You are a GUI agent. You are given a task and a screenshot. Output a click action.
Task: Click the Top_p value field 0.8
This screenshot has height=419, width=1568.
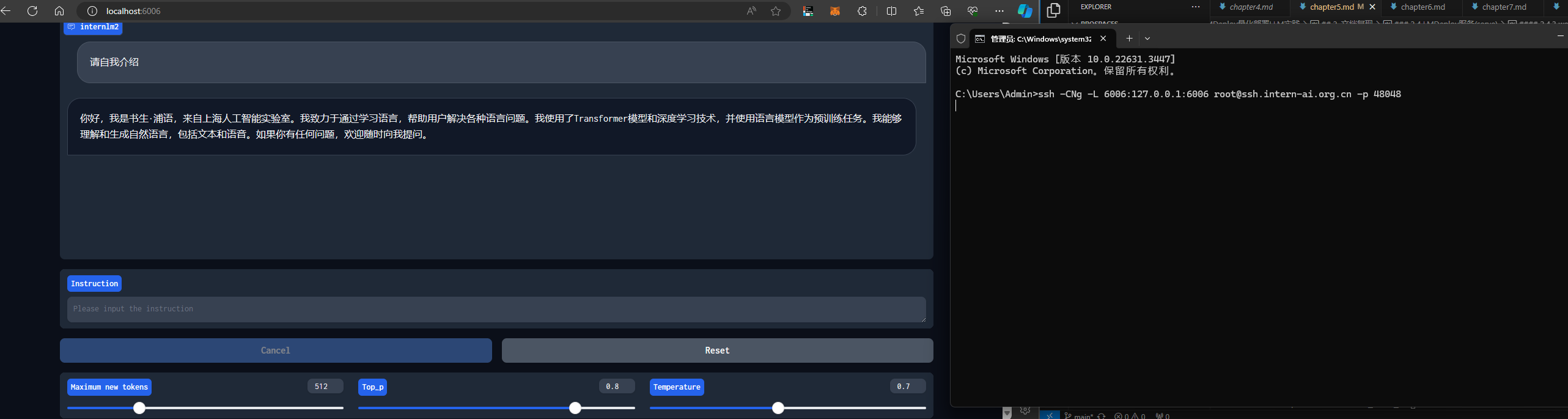pyautogui.click(x=616, y=387)
